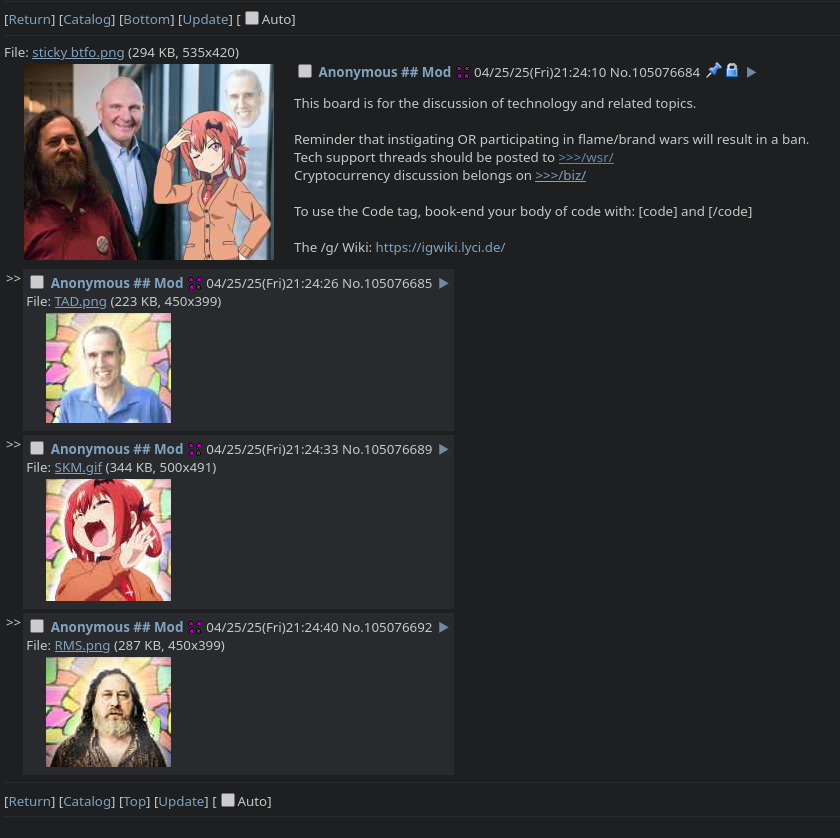Open post menu arrow for No.105076685
Screen dimensions: 840x838
[444, 283]
